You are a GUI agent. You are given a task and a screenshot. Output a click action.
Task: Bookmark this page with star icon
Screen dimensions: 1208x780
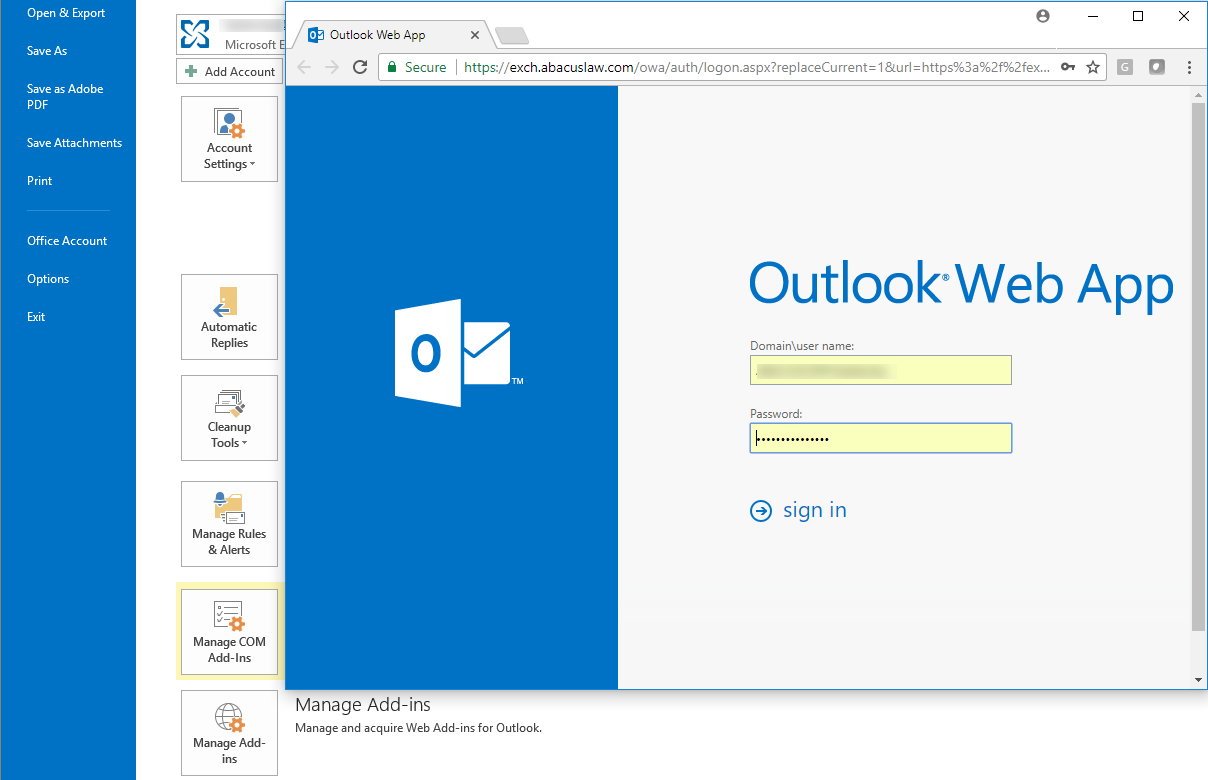[x=1093, y=67]
